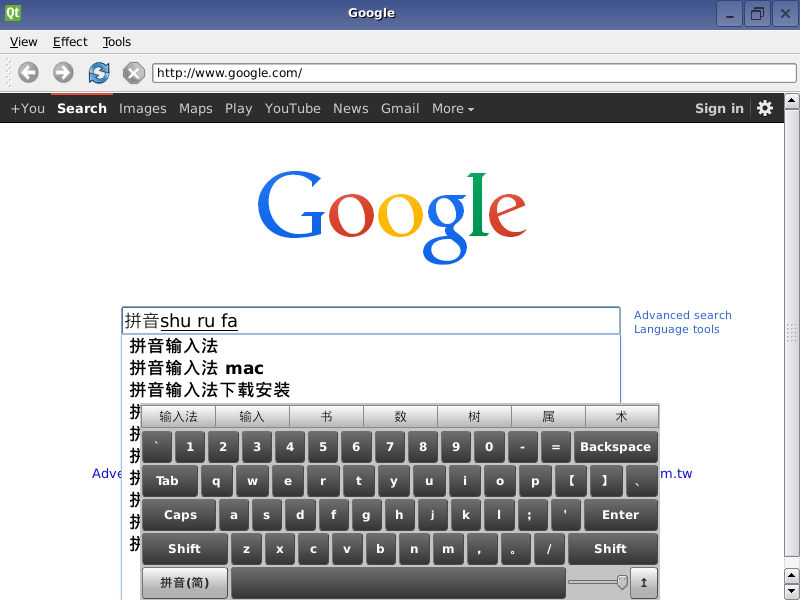Expand the More dropdown in Google bar
The image size is (800, 600).
coord(453,109)
